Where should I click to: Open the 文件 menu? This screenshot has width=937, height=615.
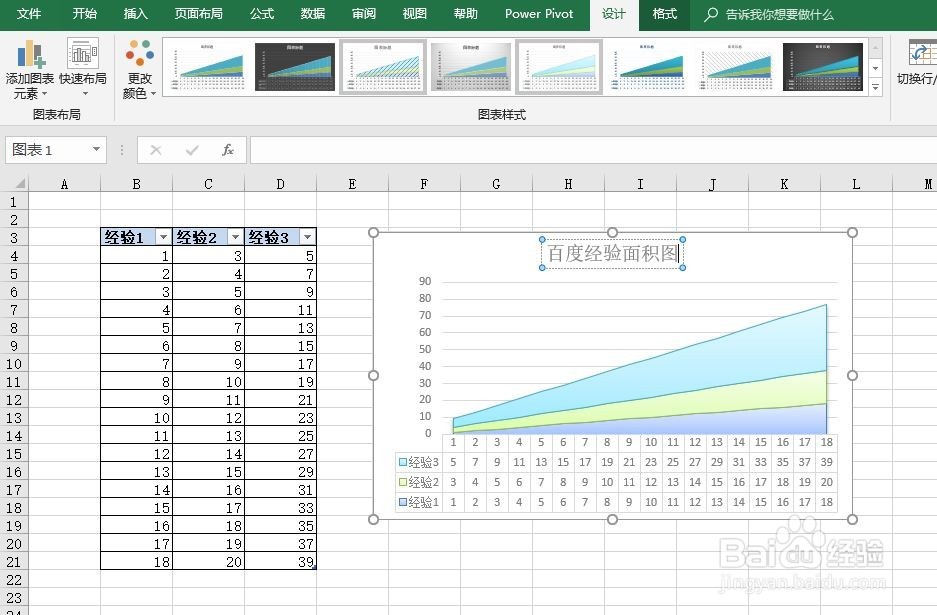click(29, 14)
